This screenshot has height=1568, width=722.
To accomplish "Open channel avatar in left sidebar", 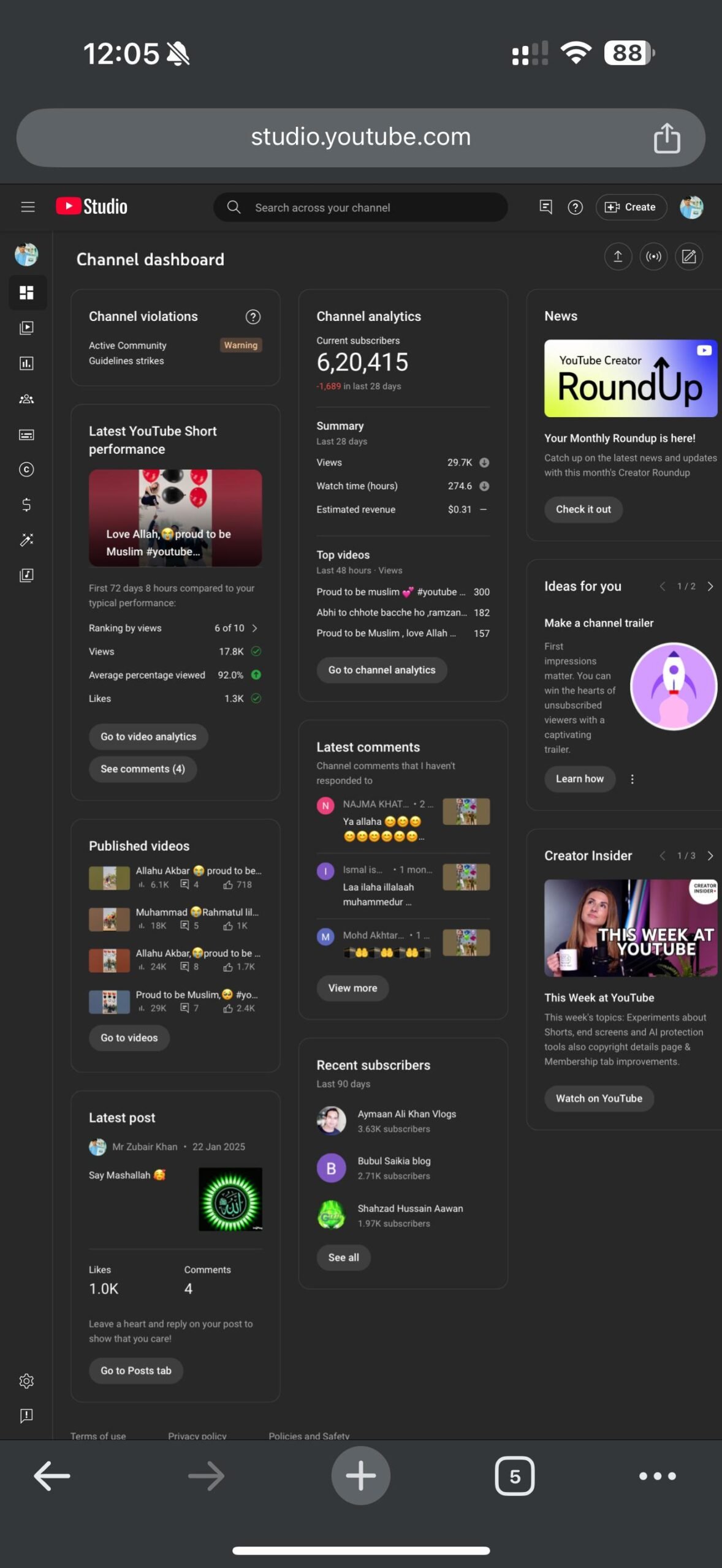I will click(x=26, y=254).
